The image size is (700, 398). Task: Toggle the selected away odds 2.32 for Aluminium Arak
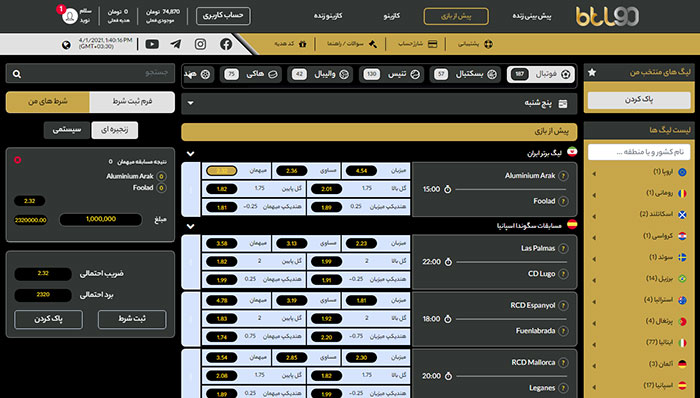[x=221, y=170]
